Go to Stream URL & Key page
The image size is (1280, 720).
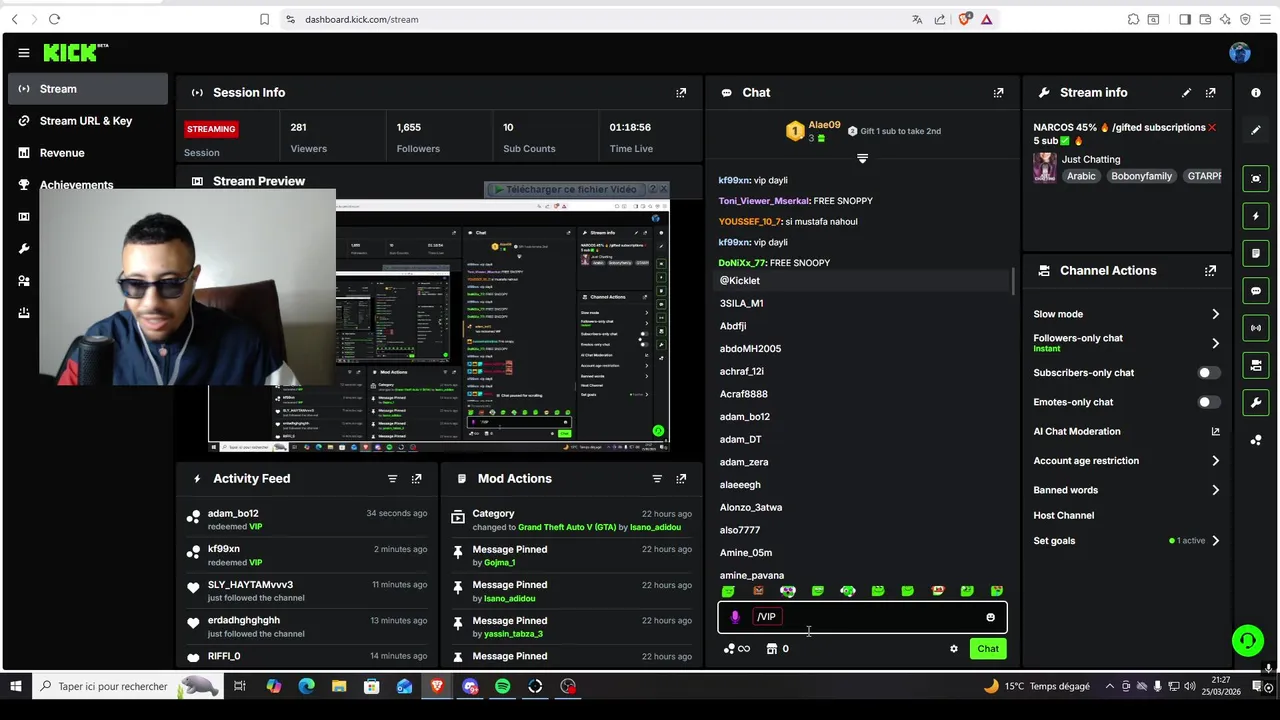point(88,121)
